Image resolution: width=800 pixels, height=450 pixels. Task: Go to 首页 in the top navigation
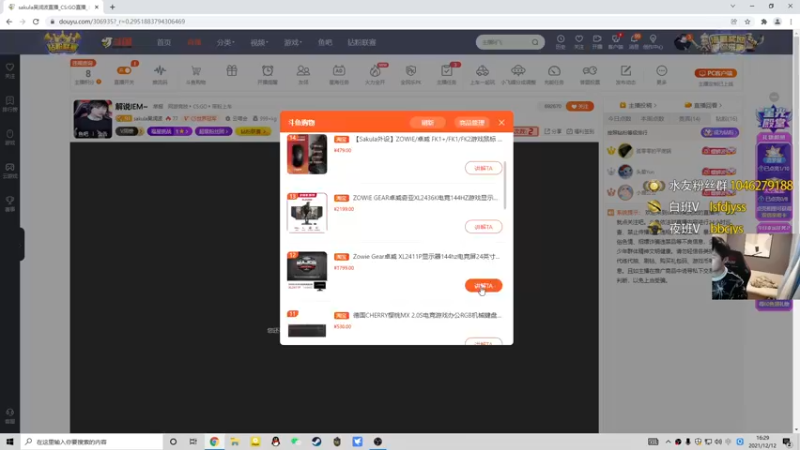coord(164,42)
